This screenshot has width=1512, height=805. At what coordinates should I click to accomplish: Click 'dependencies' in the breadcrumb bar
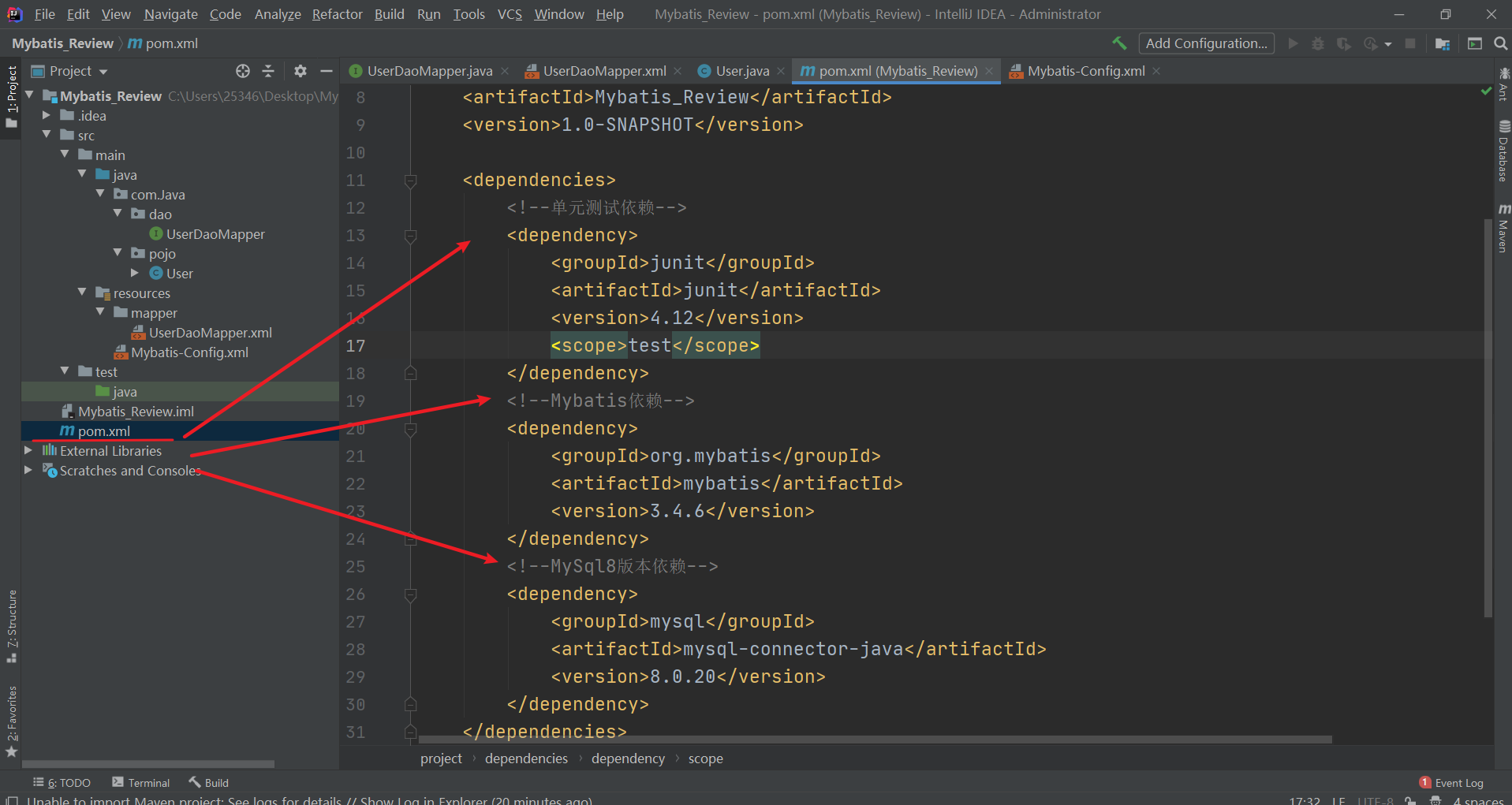[x=526, y=758]
